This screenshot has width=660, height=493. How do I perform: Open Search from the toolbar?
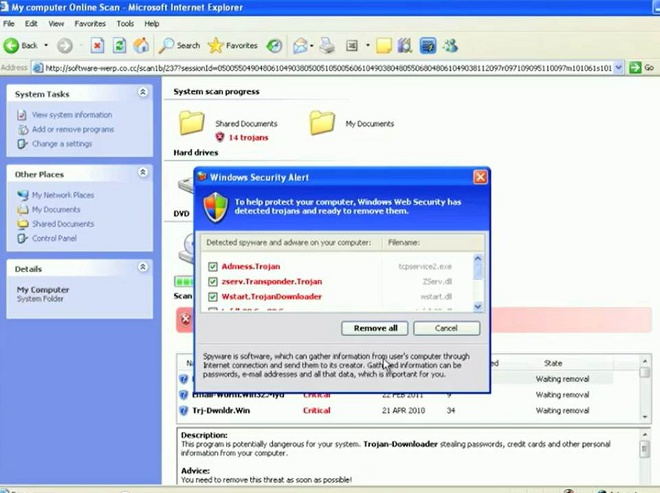(x=179, y=45)
